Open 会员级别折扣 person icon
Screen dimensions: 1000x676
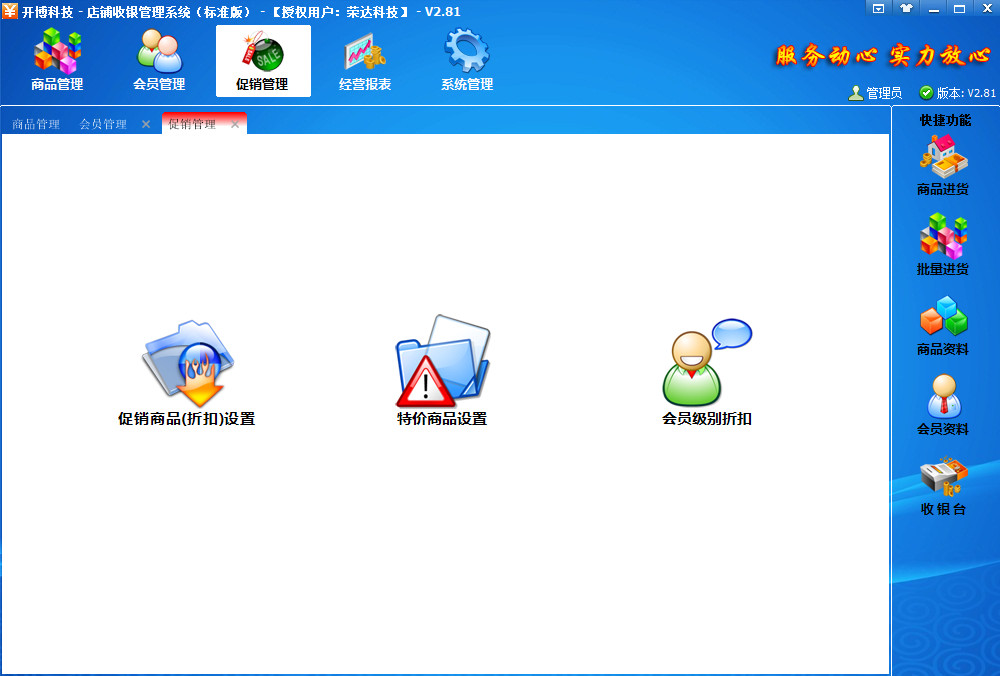coord(707,362)
